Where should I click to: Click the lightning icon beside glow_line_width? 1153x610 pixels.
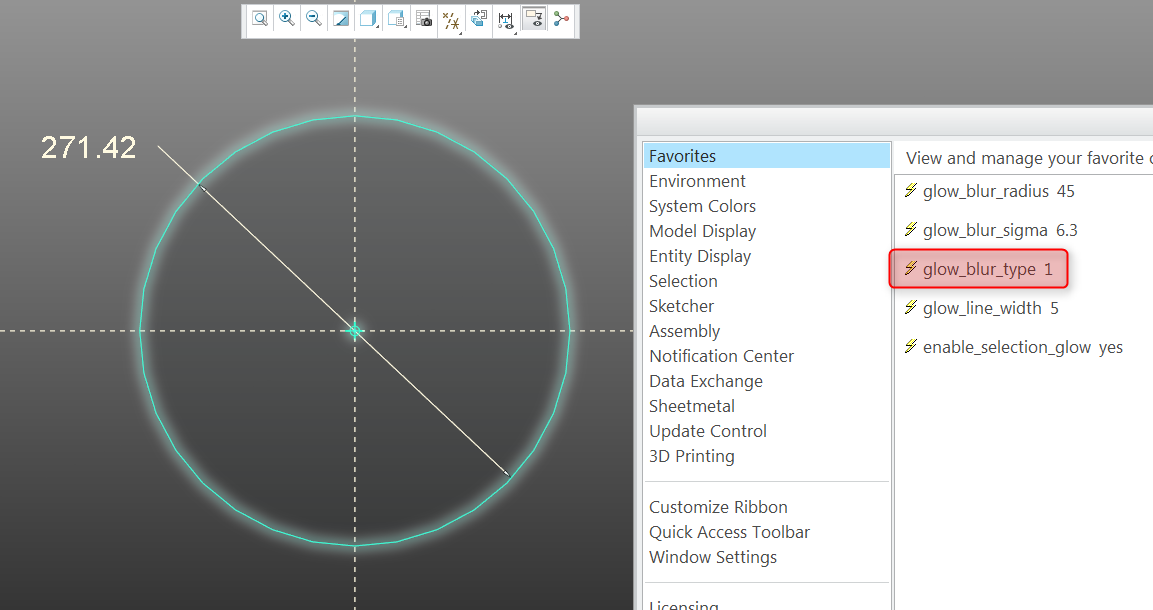coord(911,307)
